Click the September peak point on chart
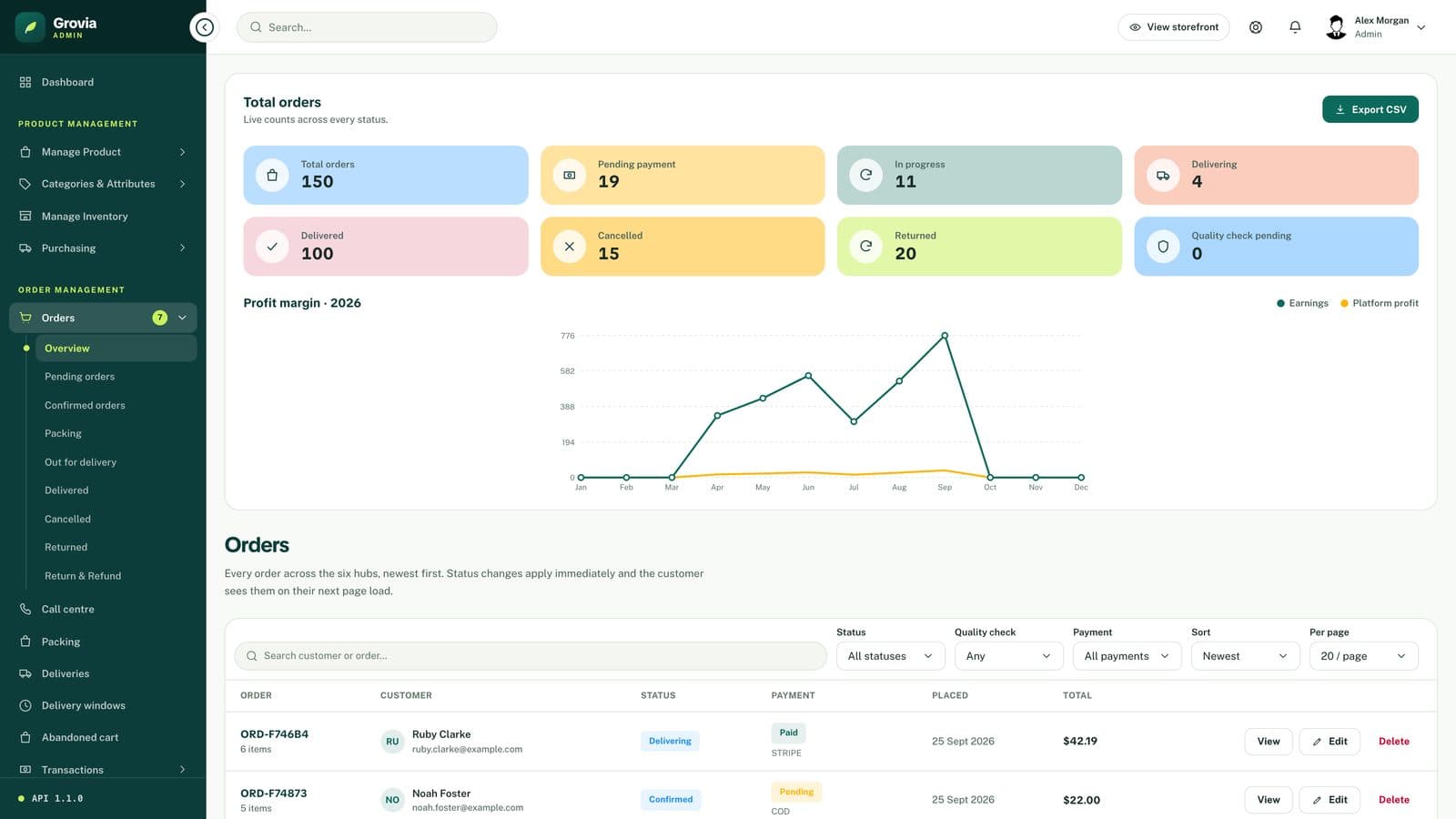Viewport: 1456px width, 819px height. point(945,336)
